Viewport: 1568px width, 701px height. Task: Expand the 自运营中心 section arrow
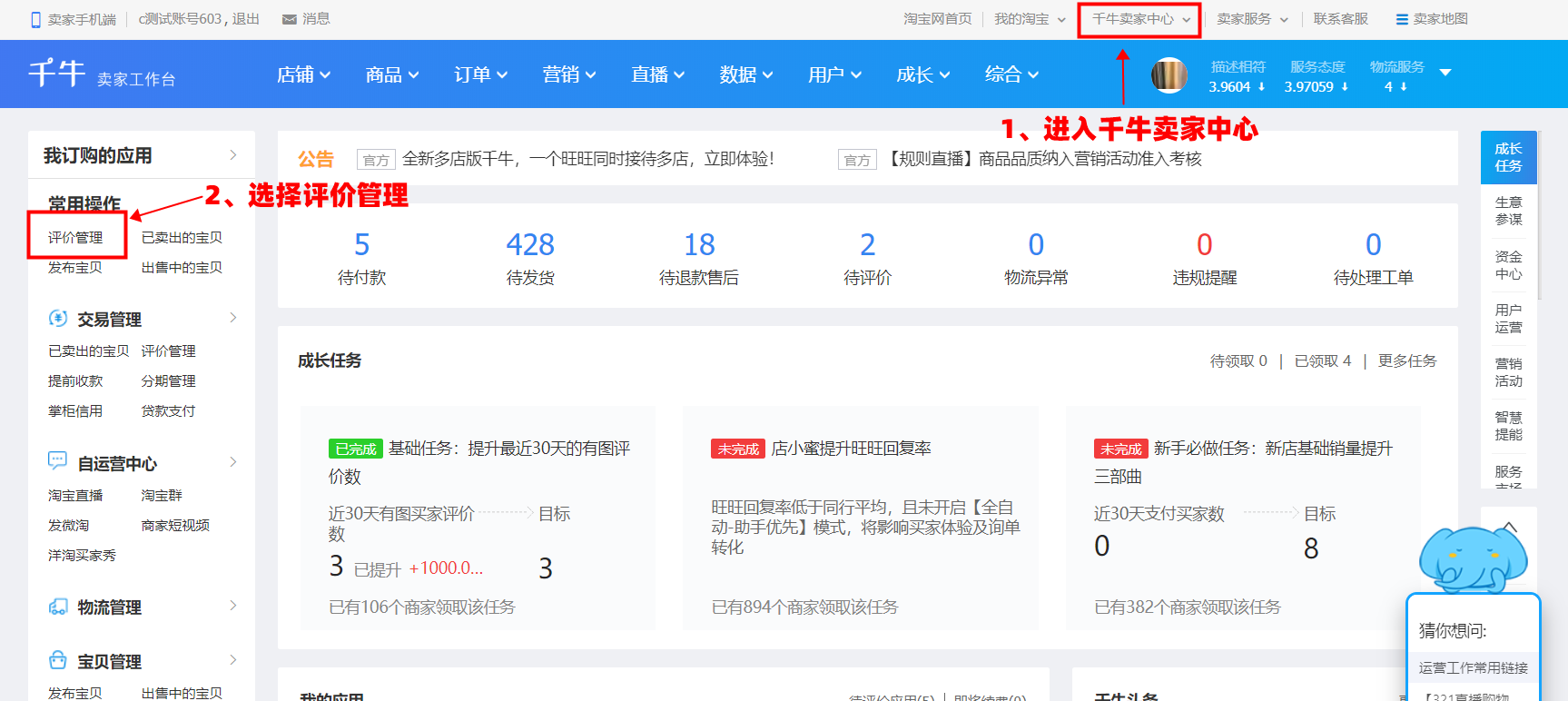coord(233,462)
